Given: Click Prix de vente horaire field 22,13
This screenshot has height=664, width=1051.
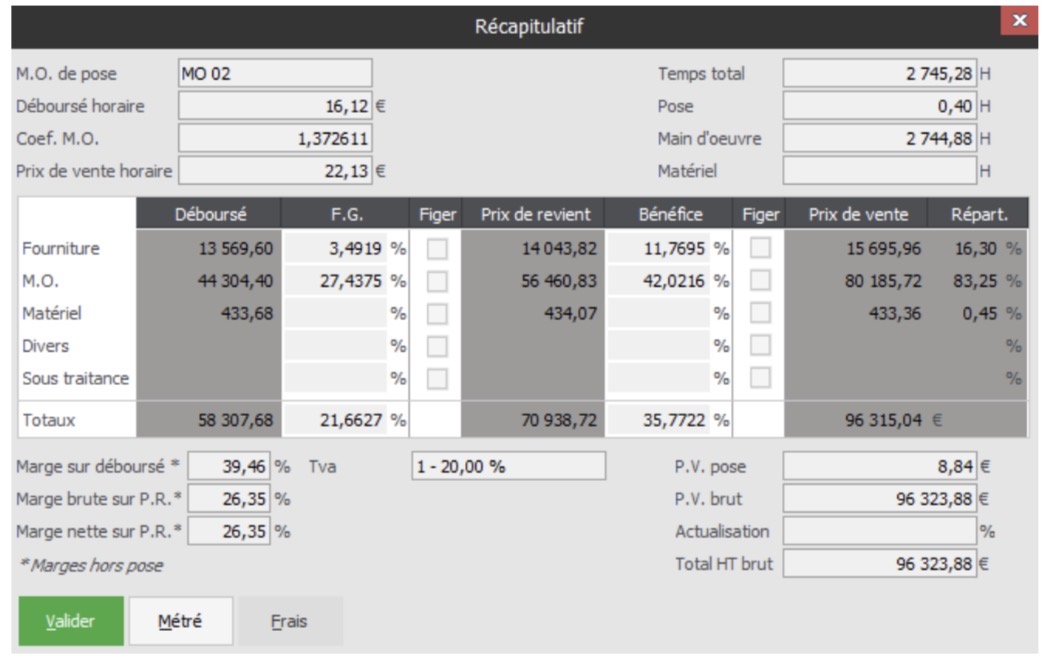Looking at the screenshot, I should (x=275, y=171).
